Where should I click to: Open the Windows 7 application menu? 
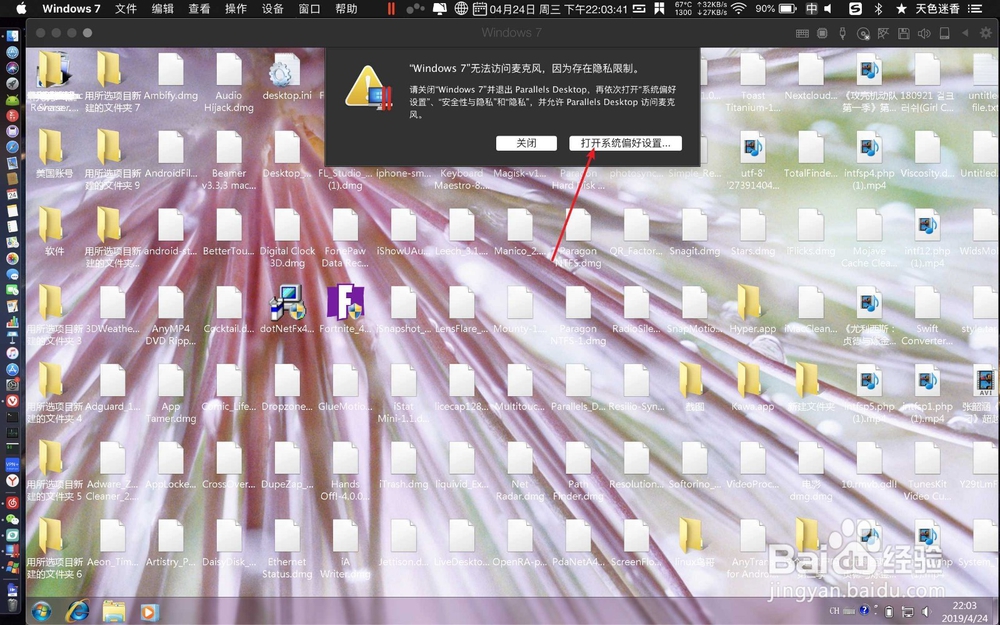click(71, 9)
